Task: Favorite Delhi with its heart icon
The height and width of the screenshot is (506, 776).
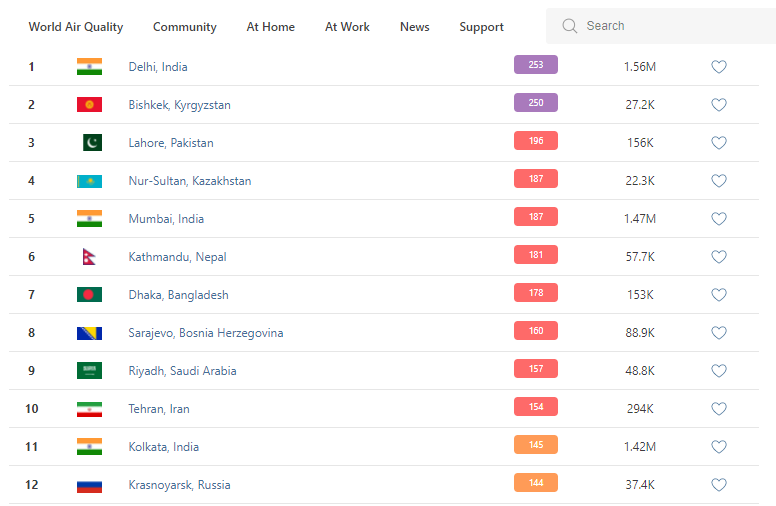Action: [718, 67]
